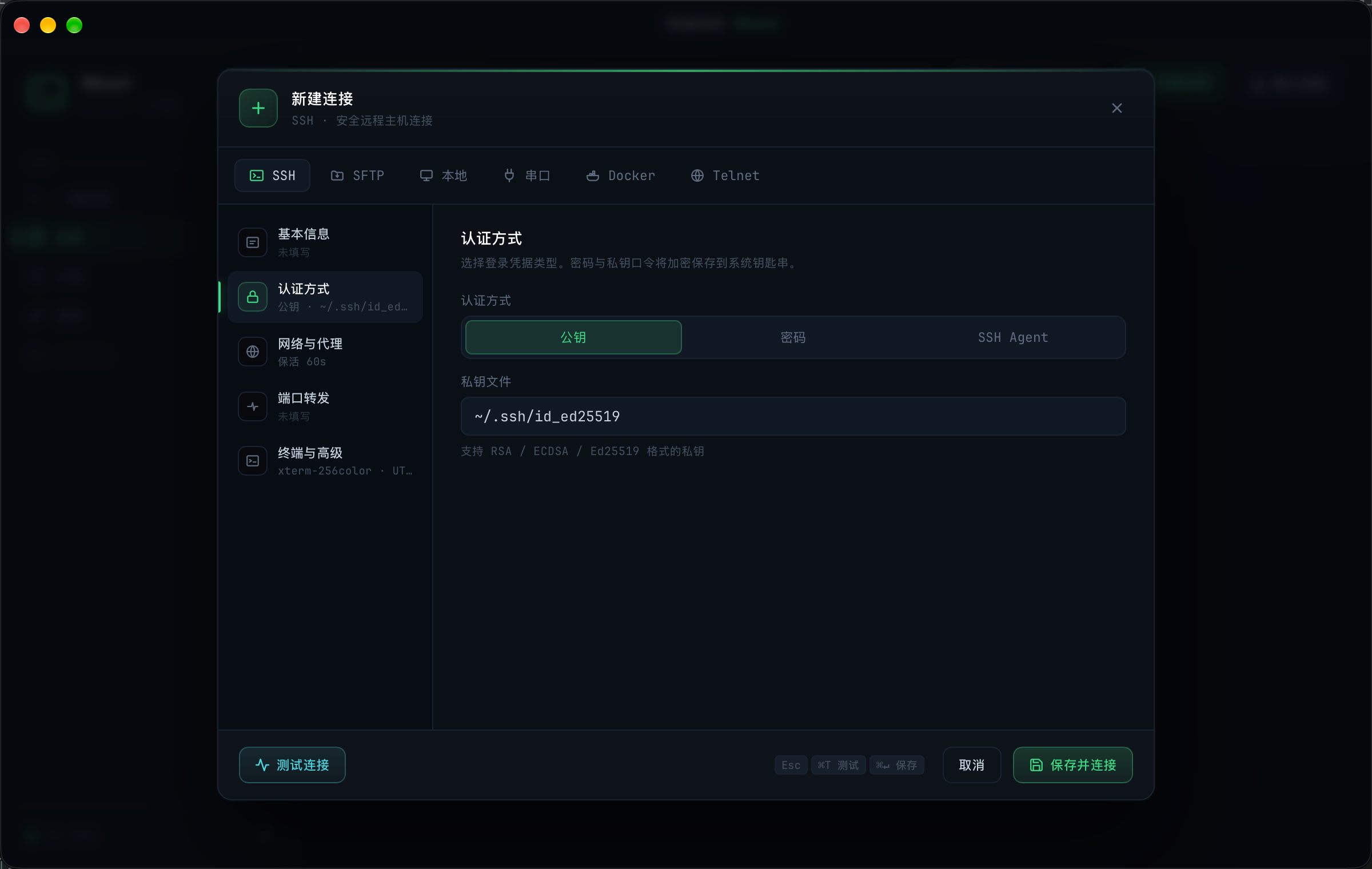Click the 端口转发 forwarding icon
The width and height of the screenshot is (1372, 869).
coord(253,406)
